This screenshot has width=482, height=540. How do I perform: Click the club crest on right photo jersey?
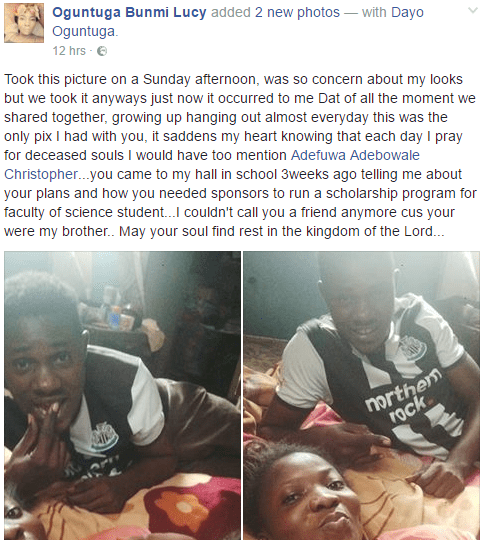pyautogui.click(x=412, y=347)
